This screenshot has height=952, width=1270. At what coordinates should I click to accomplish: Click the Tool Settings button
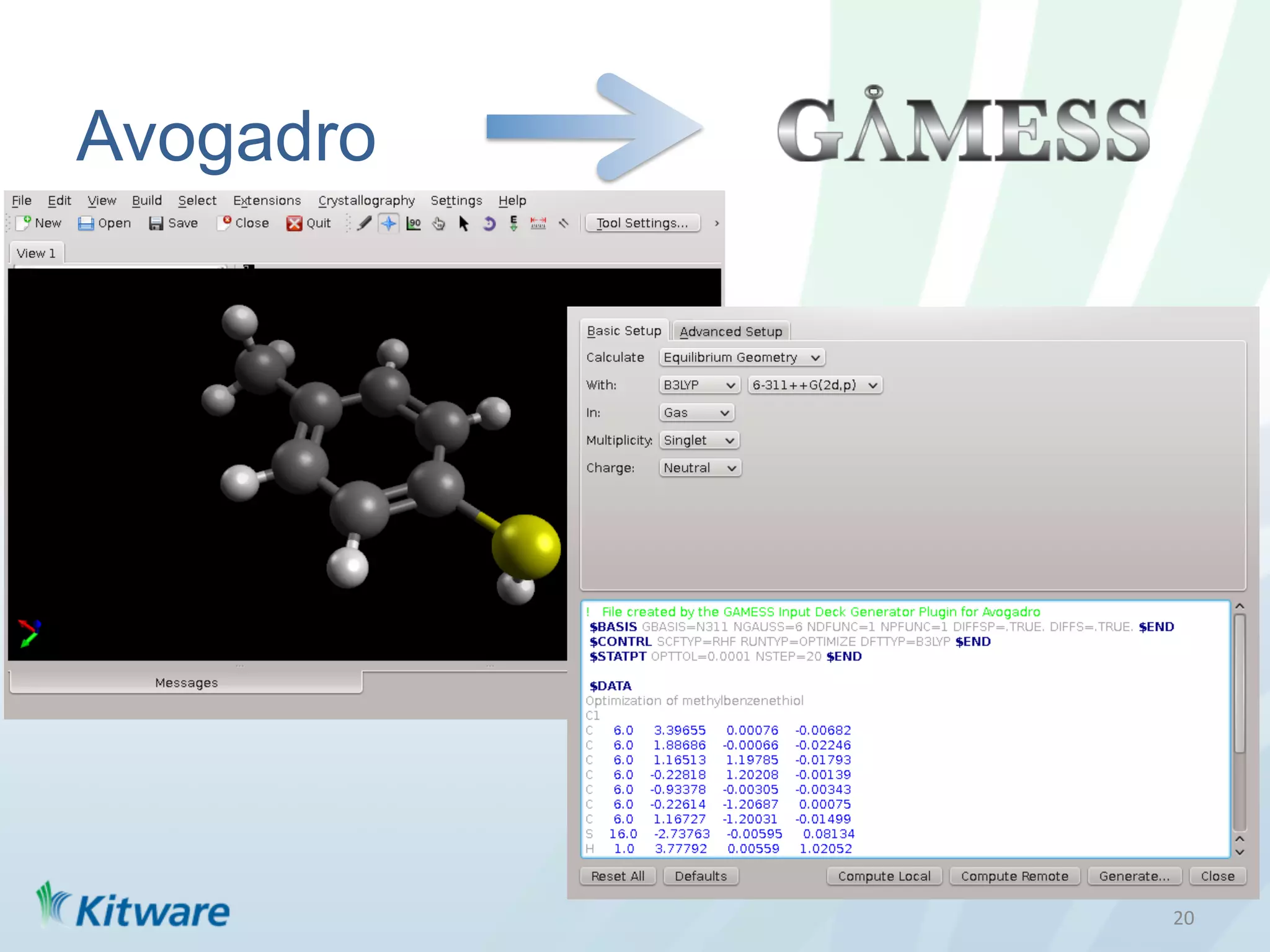642,223
